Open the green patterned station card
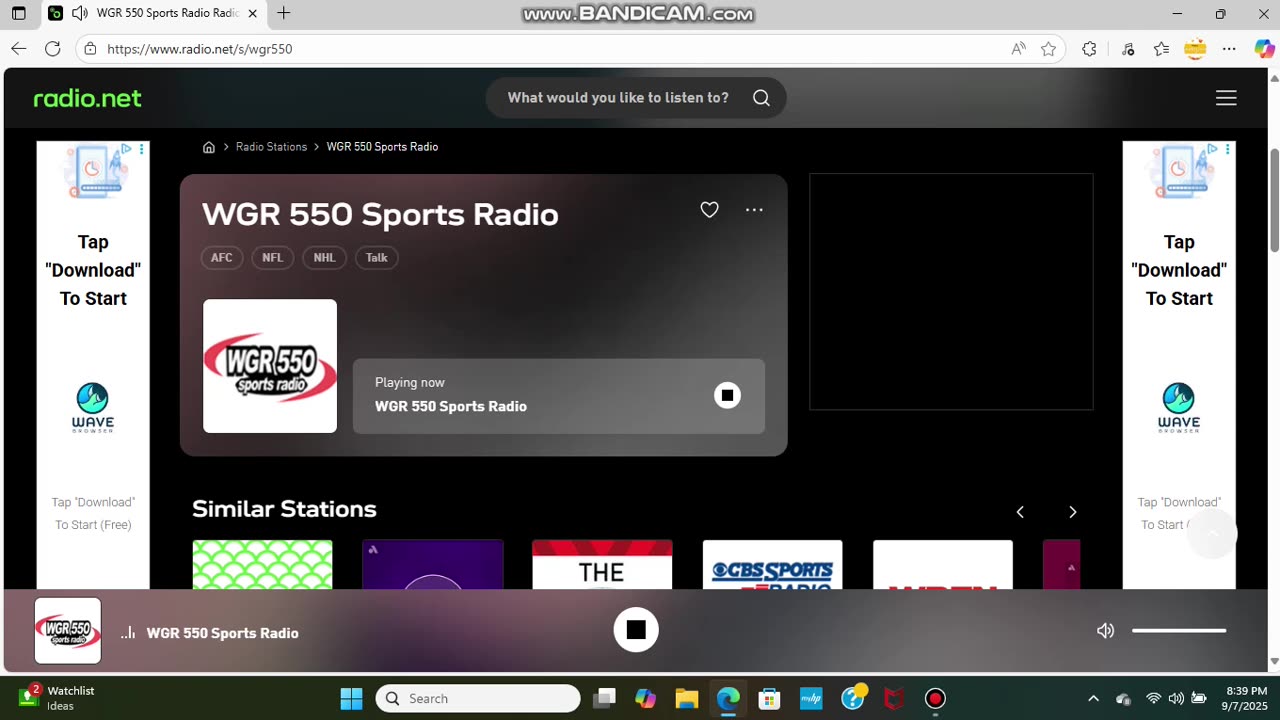1280x720 pixels. [x=262, y=565]
